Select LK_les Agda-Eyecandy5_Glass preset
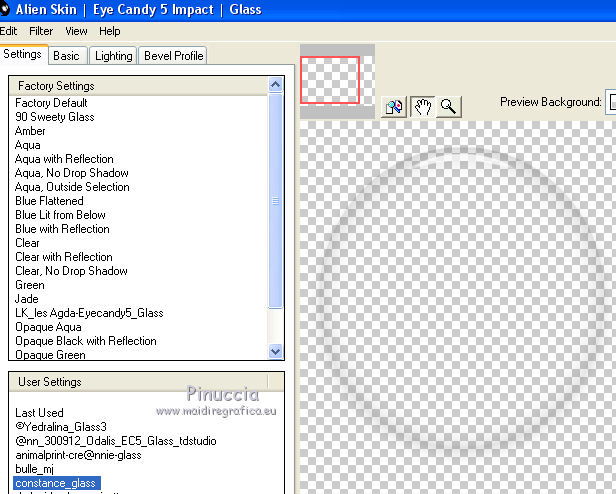 (x=89, y=313)
